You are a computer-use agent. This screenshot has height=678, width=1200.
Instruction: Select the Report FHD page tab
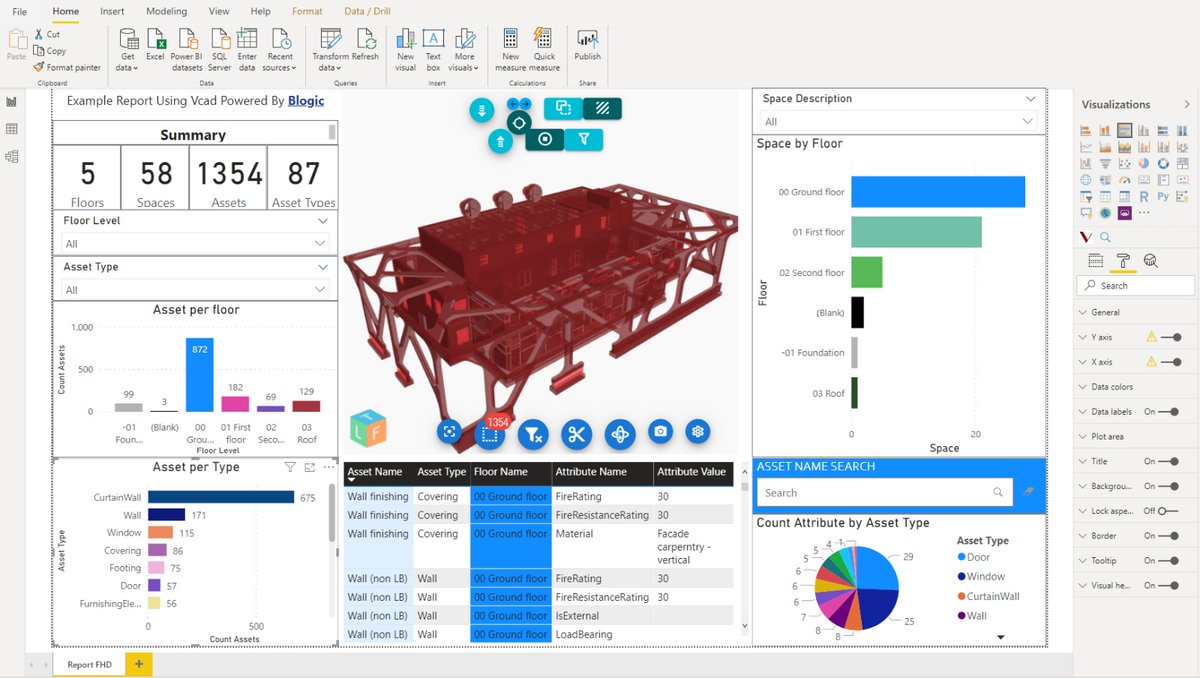click(89, 664)
